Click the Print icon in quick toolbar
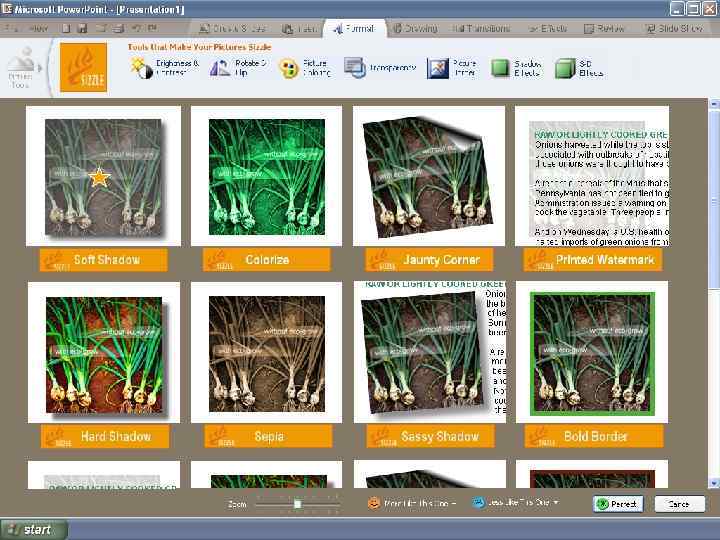Image resolution: width=720 pixels, height=540 pixels. tap(118, 28)
